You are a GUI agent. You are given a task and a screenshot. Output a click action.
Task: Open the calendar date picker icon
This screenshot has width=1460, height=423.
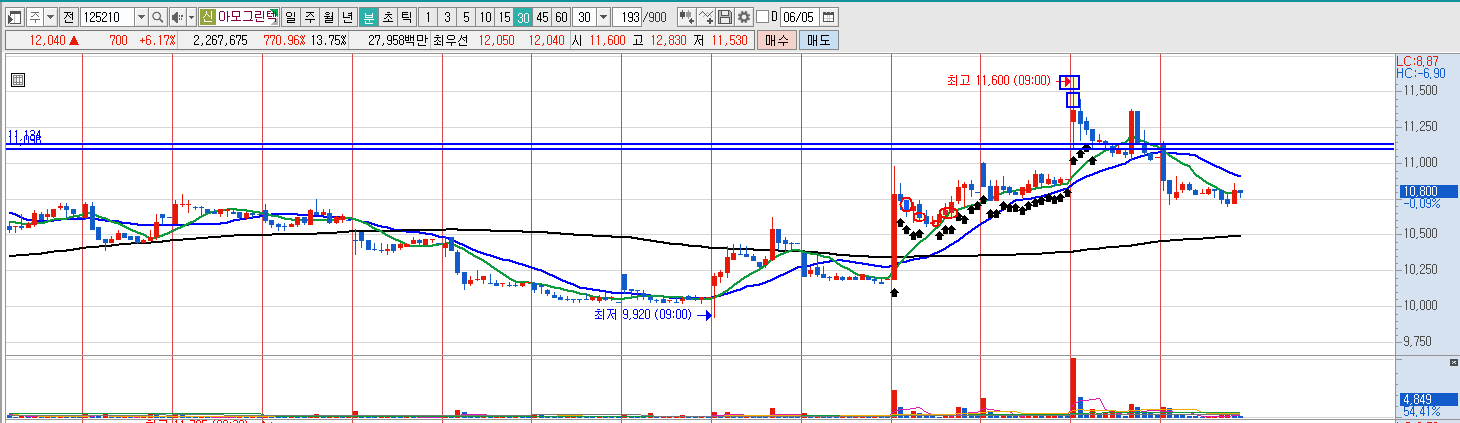click(x=829, y=17)
